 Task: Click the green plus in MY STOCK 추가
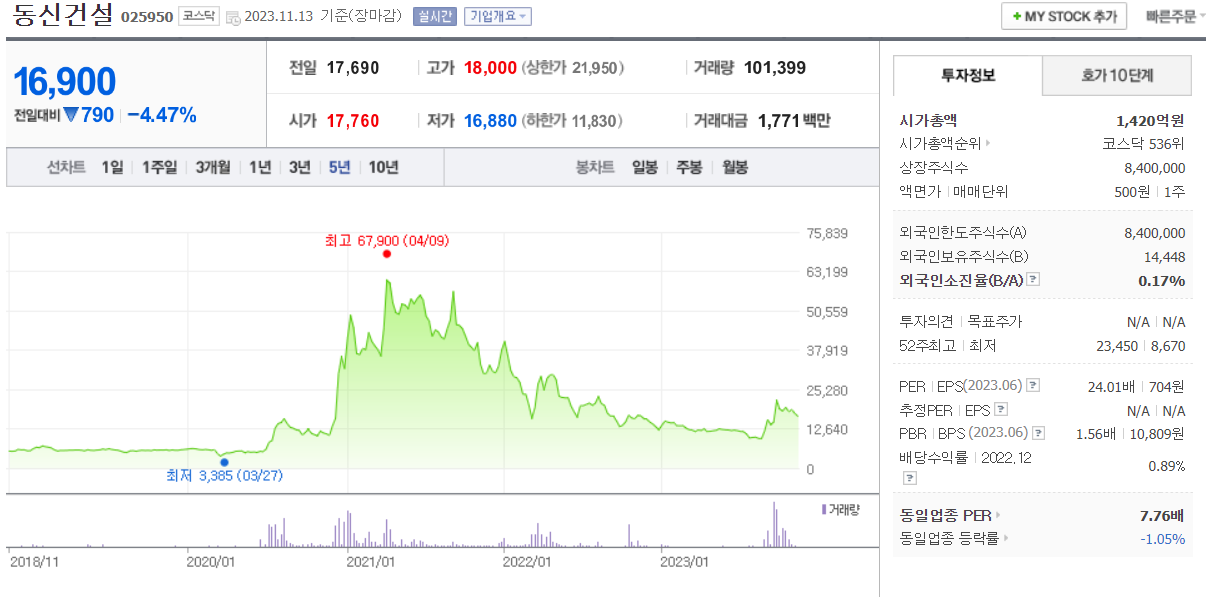pyautogui.click(x=1017, y=17)
